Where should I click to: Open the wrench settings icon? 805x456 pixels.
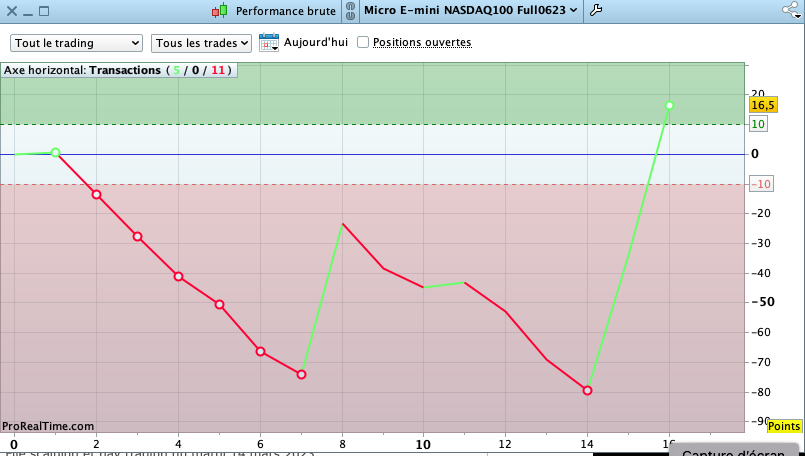click(596, 10)
